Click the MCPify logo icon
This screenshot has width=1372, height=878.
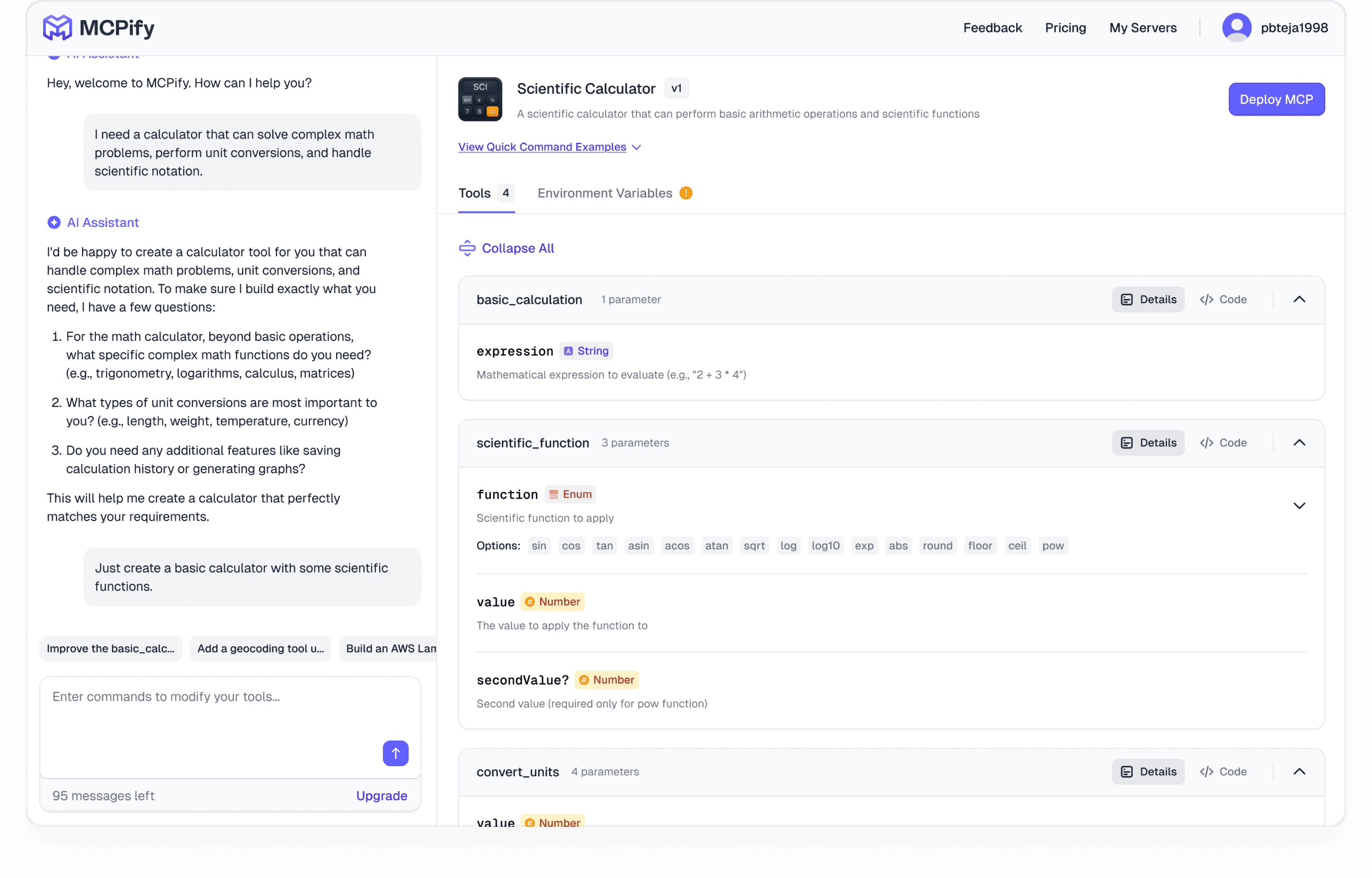57,27
